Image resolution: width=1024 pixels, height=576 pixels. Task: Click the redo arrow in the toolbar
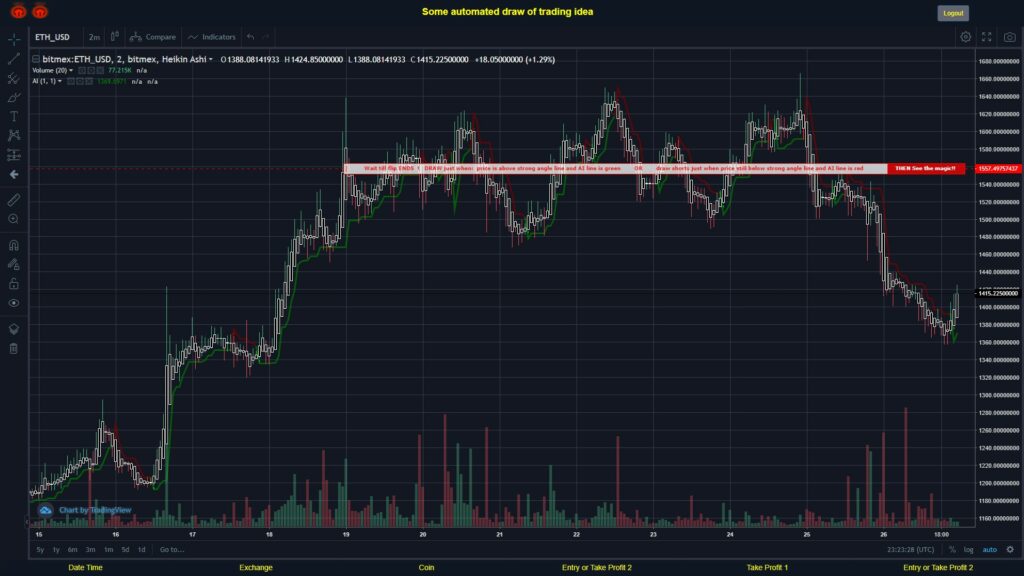click(266, 37)
